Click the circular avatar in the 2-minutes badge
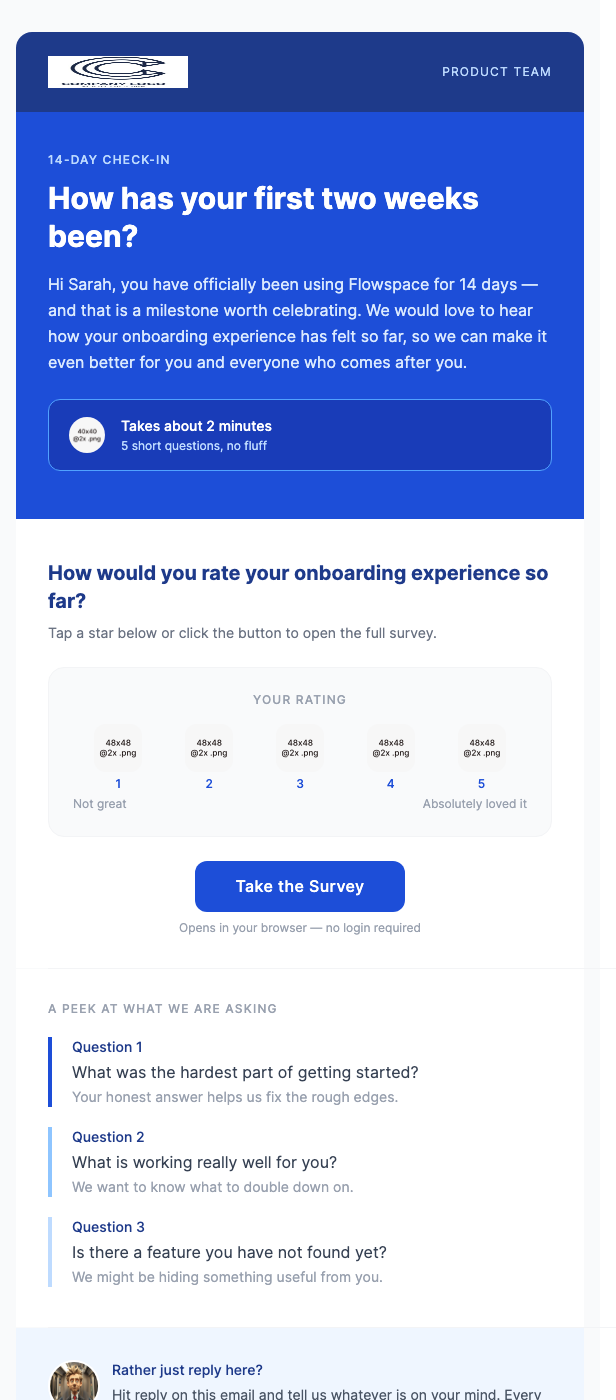This screenshot has height=1400, width=616. (x=87, y=435)
